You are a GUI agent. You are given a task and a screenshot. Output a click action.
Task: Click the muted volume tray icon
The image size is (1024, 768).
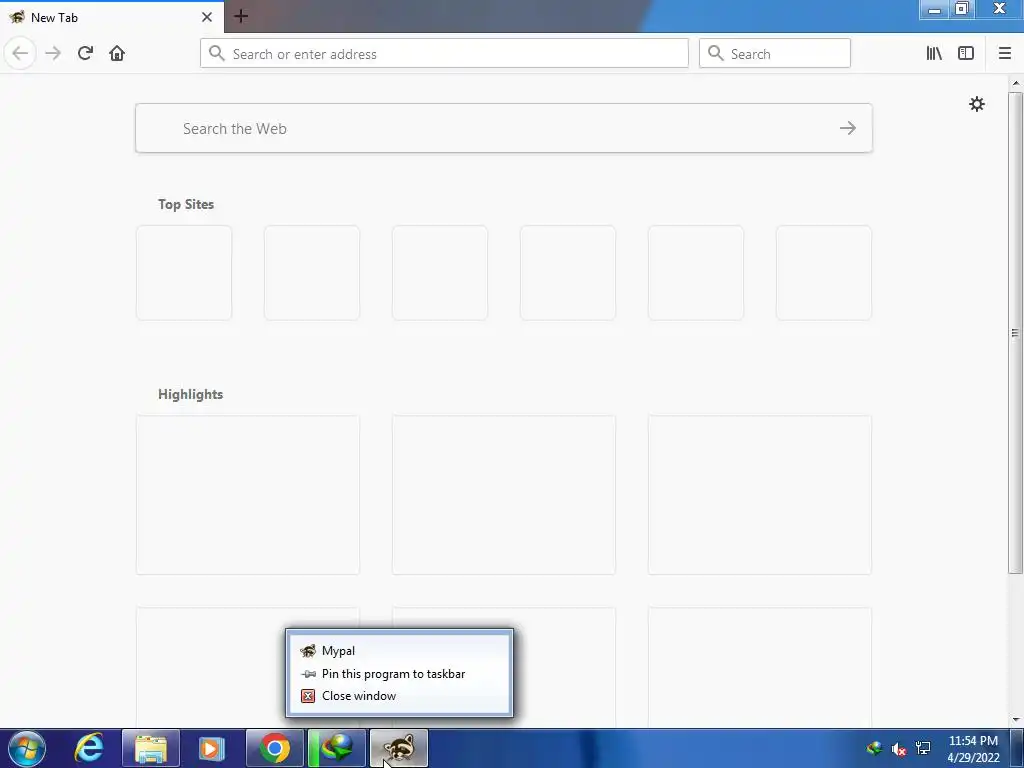click(x=899, y=749)
